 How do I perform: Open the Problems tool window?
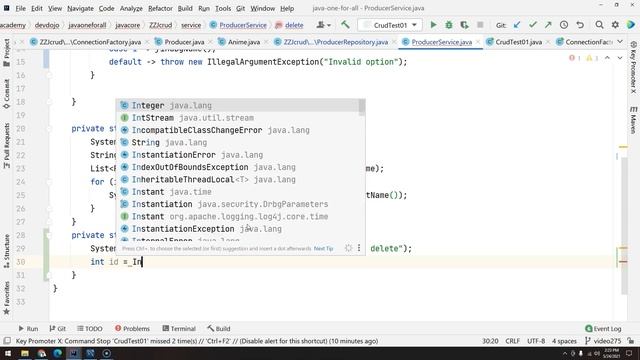(x=132, y=328)
